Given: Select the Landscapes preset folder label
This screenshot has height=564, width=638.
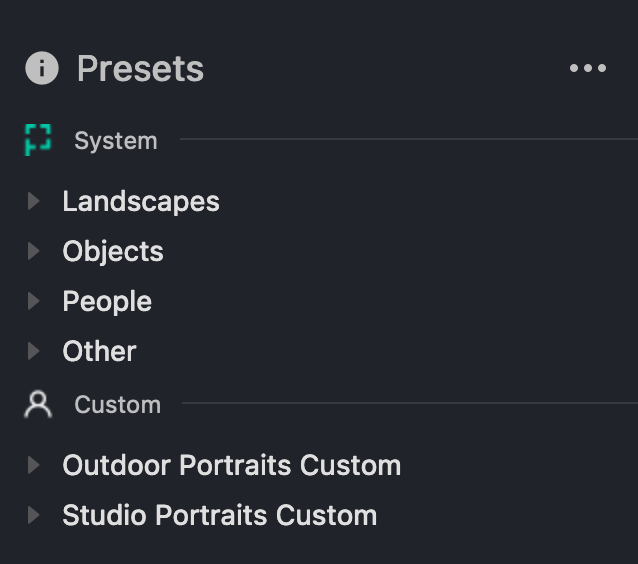Looking at the screenshot, I should 141,201.
